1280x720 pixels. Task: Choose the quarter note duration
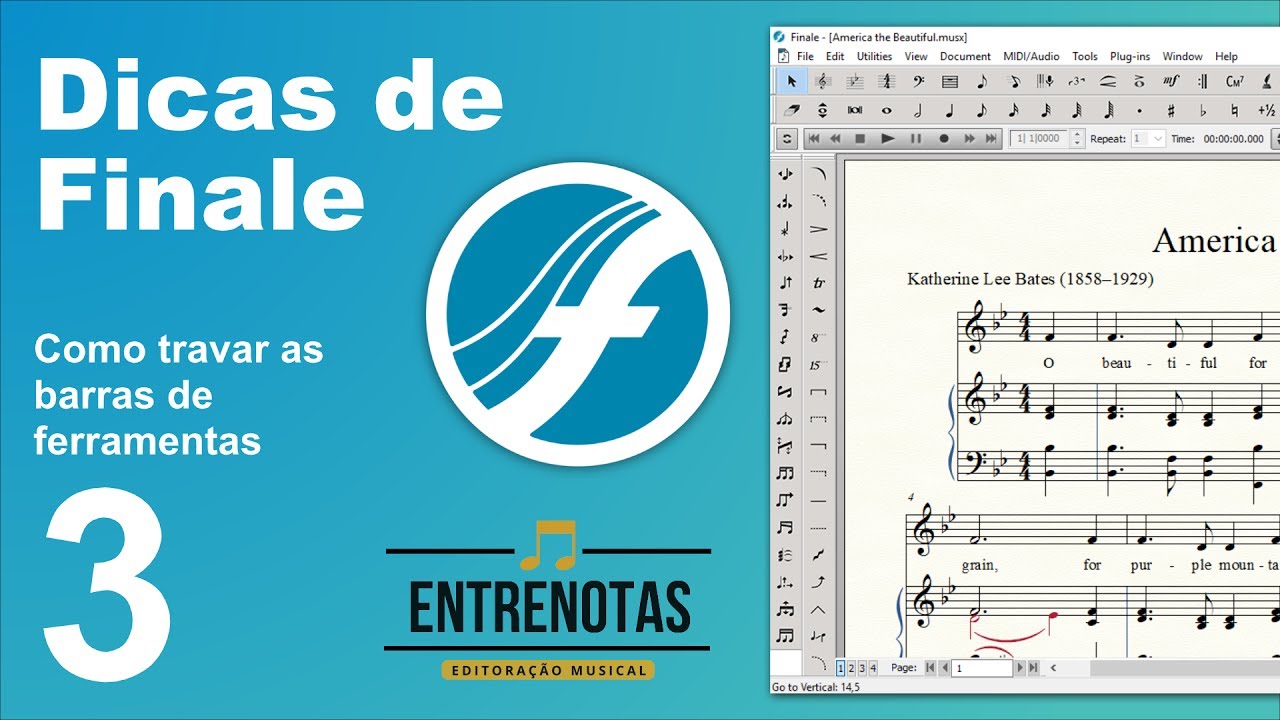pyautogui.click(x=950, y=110)
